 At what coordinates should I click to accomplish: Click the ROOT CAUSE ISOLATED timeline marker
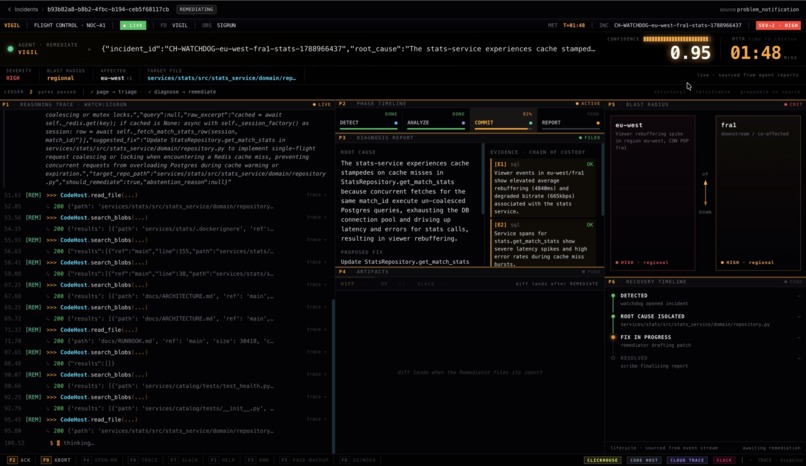tap(613, 316)
